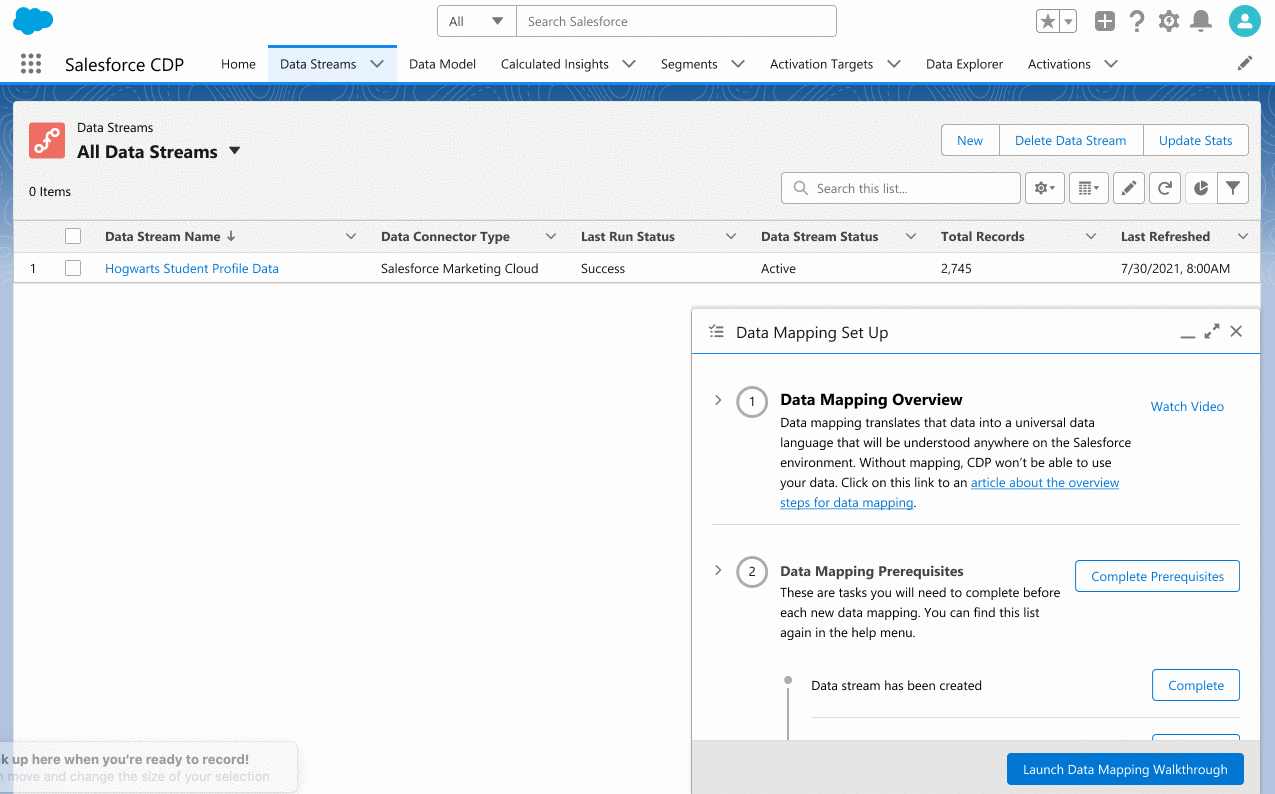Open the Watch Video link
This screenshot has height=794, width=1275.
(x=1187, y=406)
